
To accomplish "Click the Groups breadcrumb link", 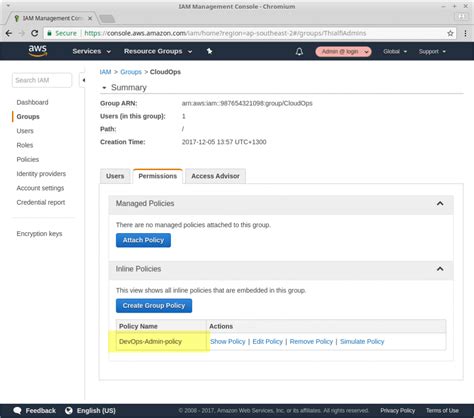I will point(131,72).
